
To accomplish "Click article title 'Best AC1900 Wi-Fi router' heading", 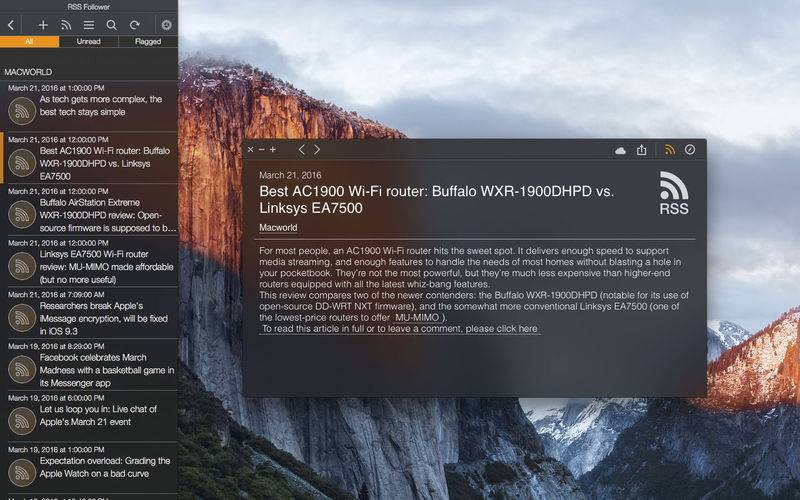I will pyautogui.click(x=436, y=199).
